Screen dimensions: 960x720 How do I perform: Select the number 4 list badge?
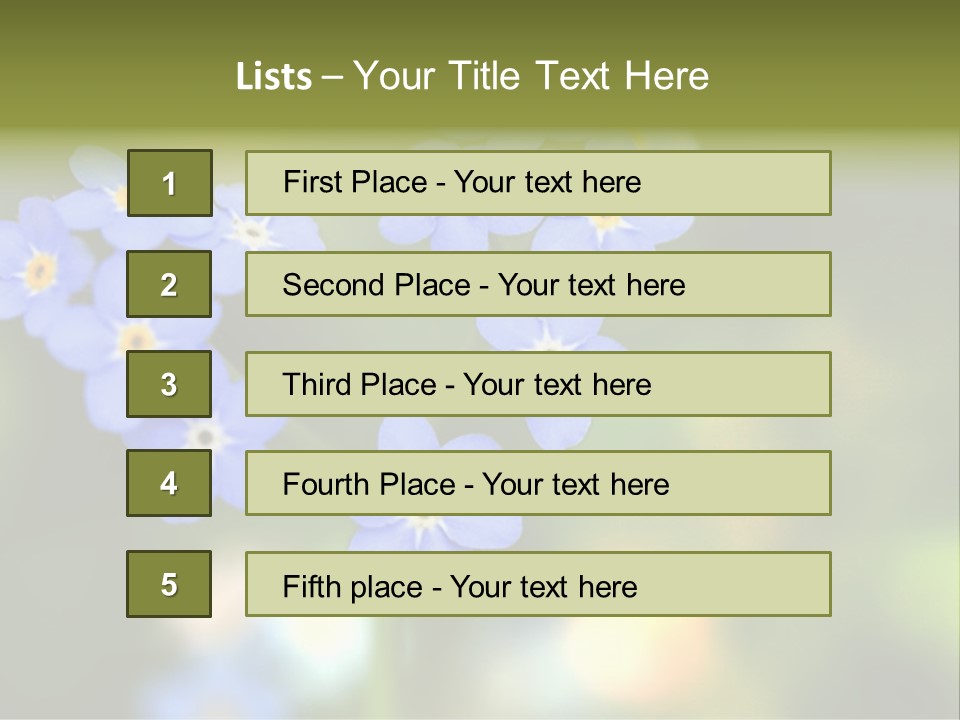[169, 483]
